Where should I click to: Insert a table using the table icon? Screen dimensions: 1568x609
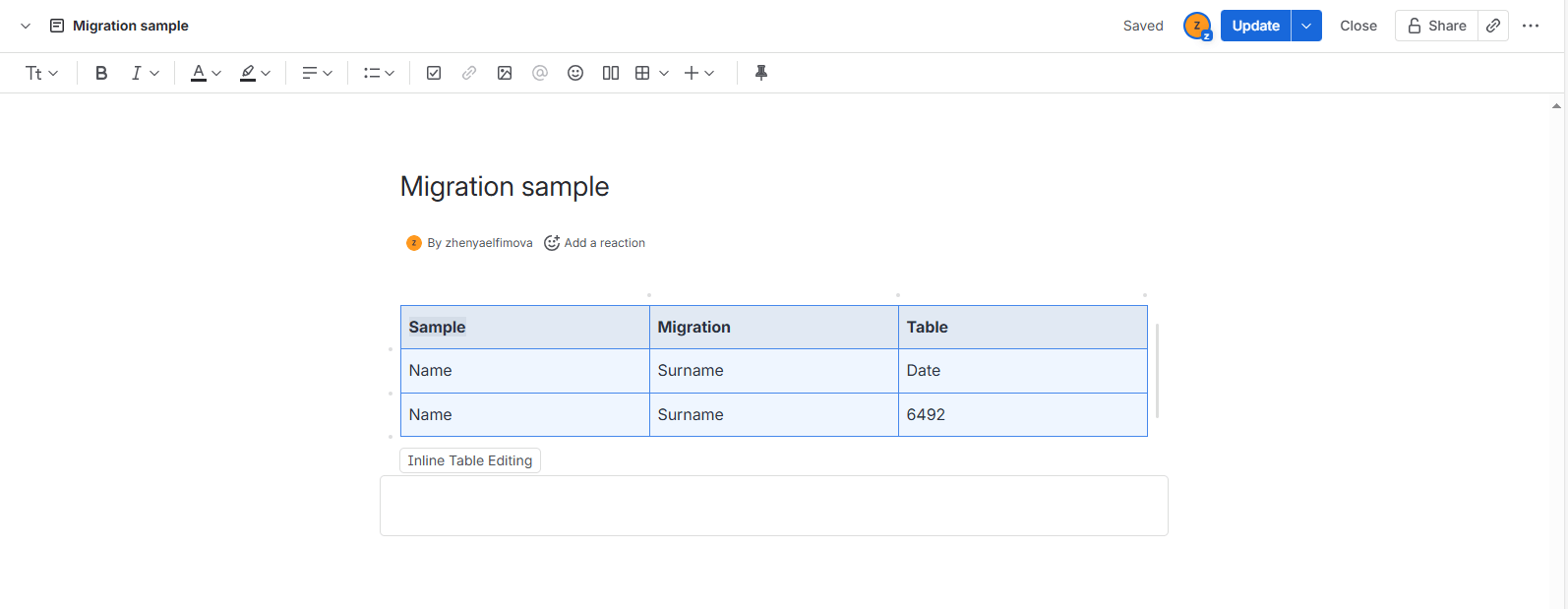644,72
